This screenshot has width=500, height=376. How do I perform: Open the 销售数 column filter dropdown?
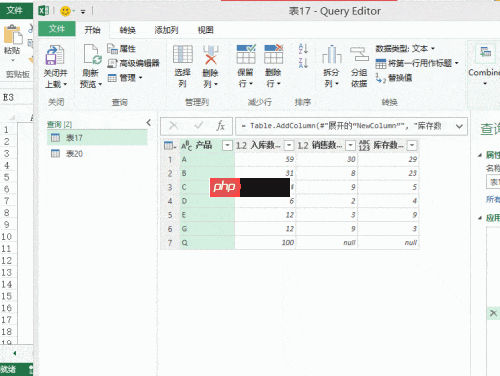pyautogui.click(x=350, y=145)
